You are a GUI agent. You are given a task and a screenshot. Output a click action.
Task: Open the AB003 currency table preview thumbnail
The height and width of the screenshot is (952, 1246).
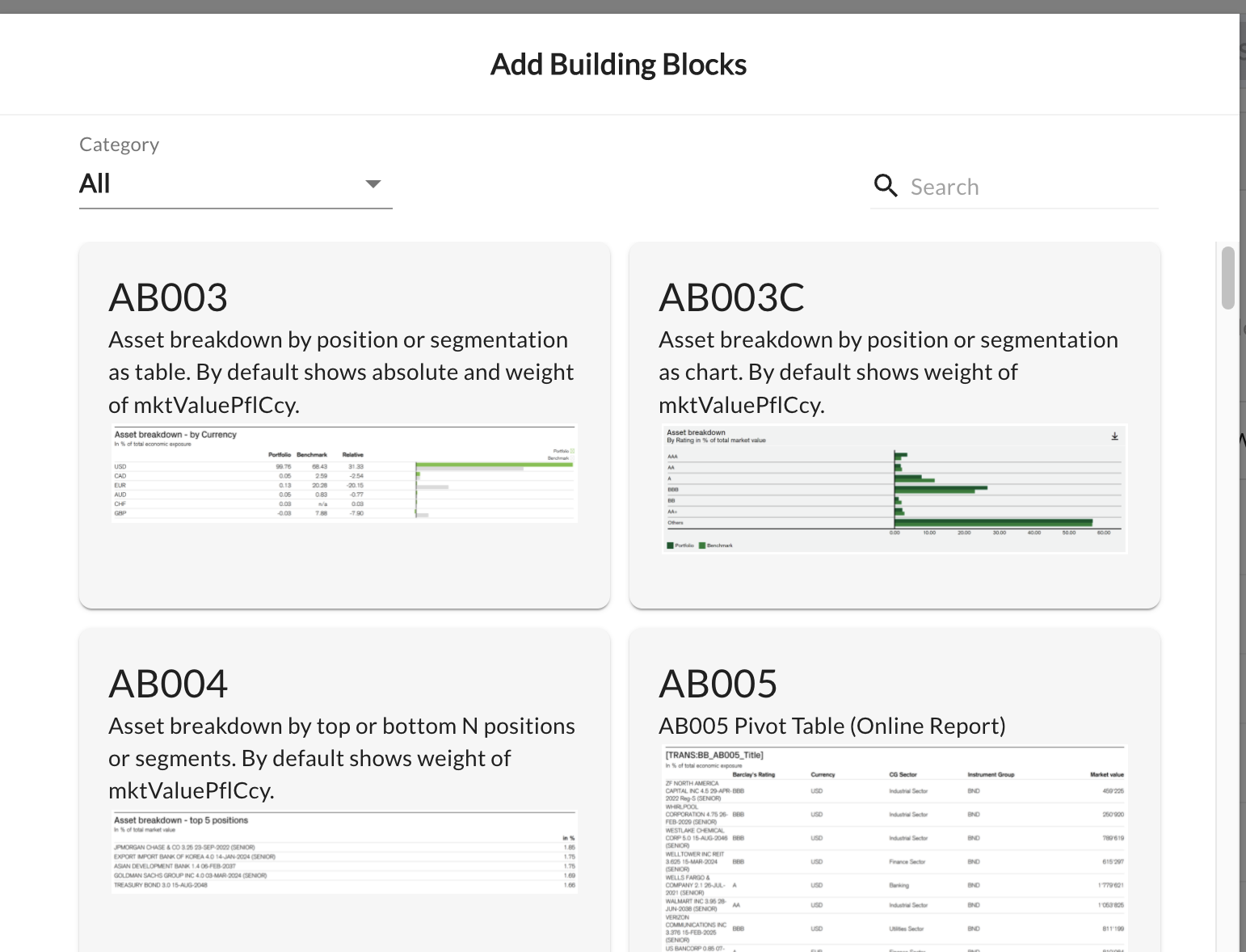click(343, 474)
